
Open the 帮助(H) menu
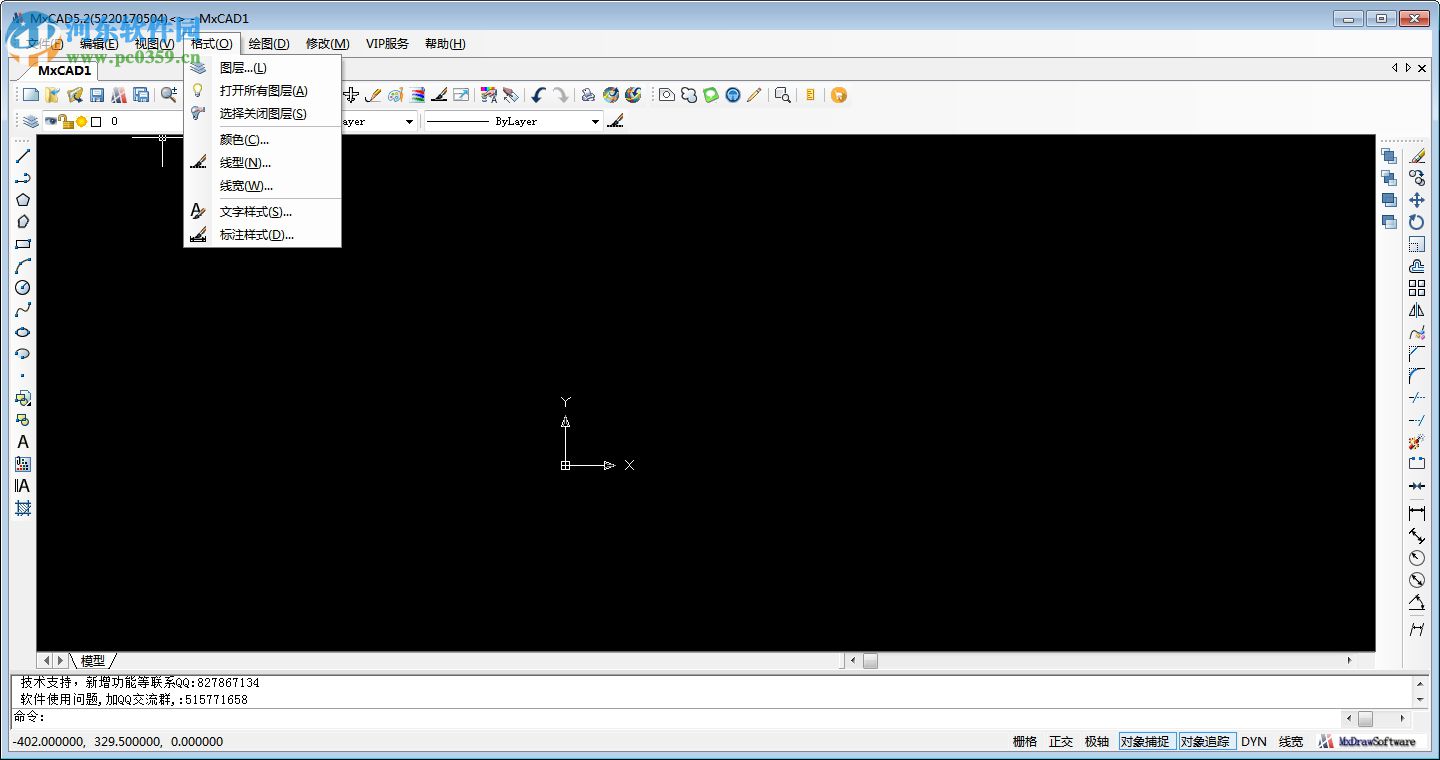click(x=445, y=44)
